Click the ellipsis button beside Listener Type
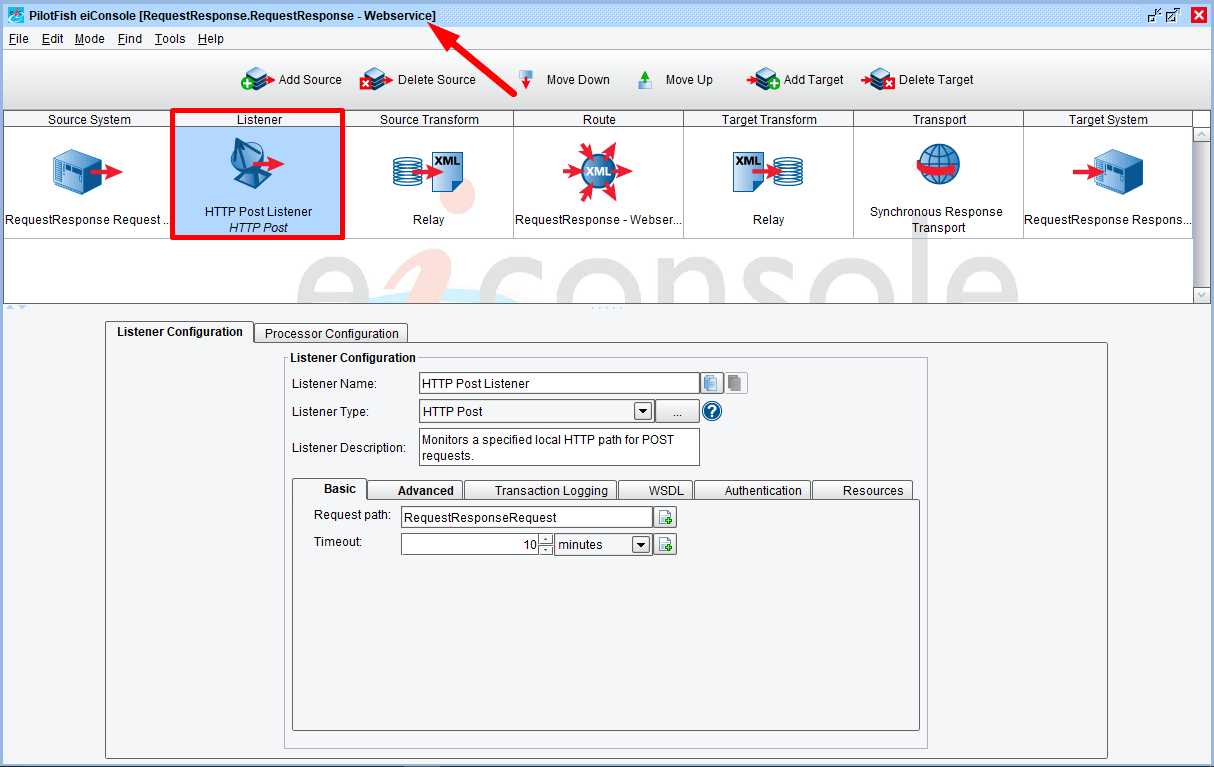1214x767 pixels. (x=677, y=411)
